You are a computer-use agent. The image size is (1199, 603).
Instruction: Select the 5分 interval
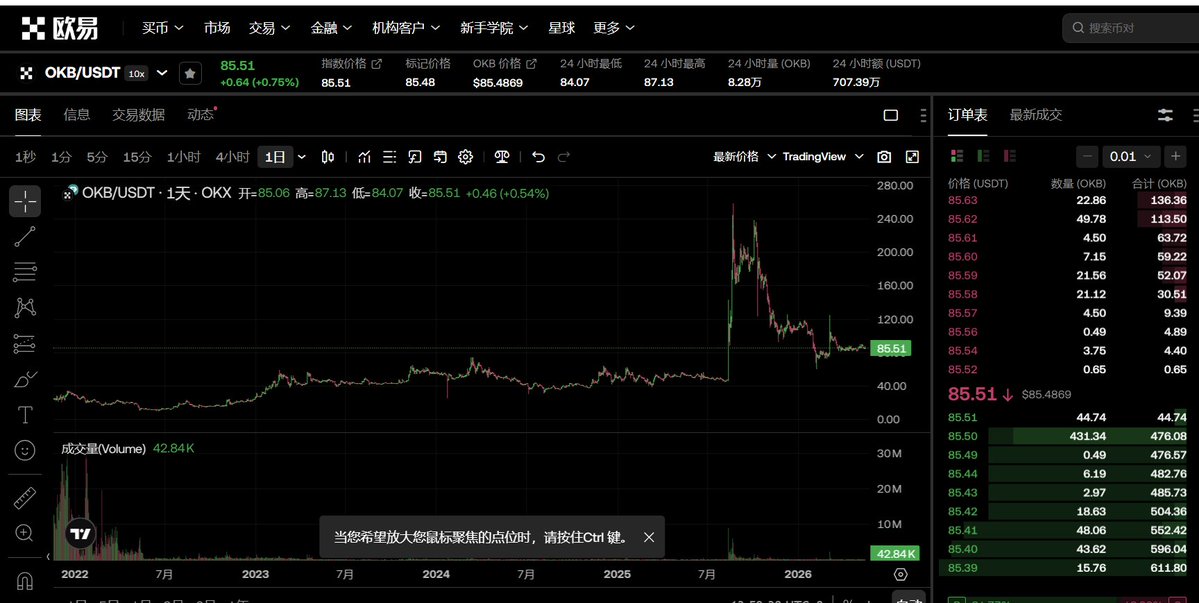tap(97, 157)
